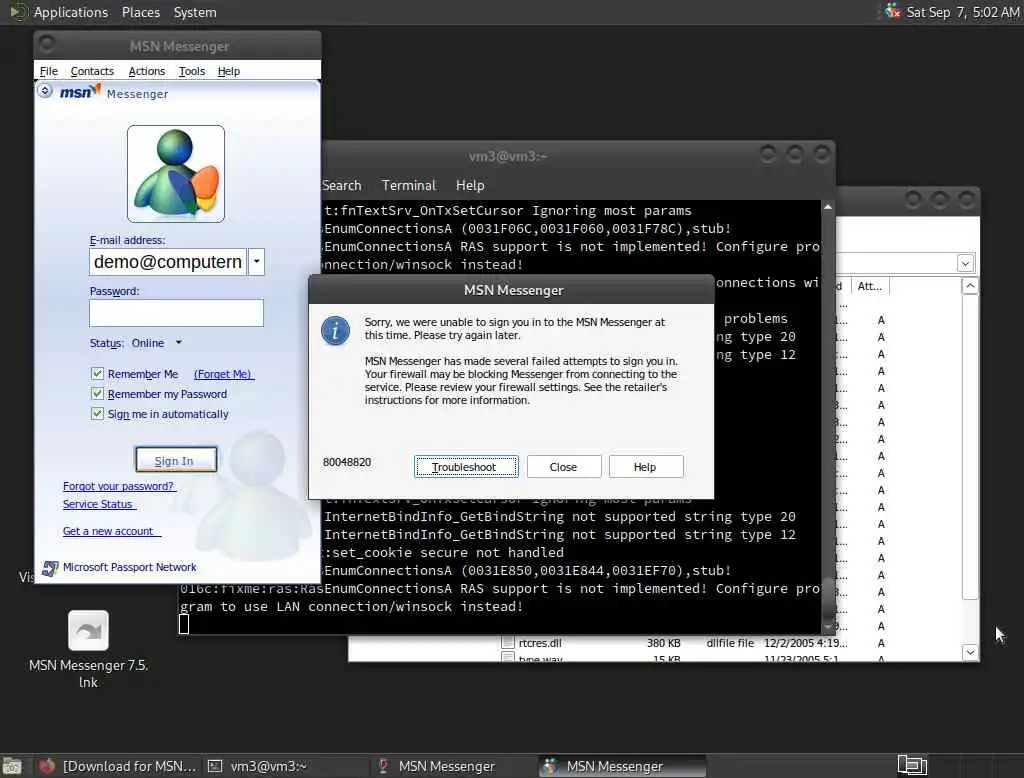The height and width of the screenshot is (778, 1024).
Task: Click the round collapse icon beside msn logo
Action: 44,91
